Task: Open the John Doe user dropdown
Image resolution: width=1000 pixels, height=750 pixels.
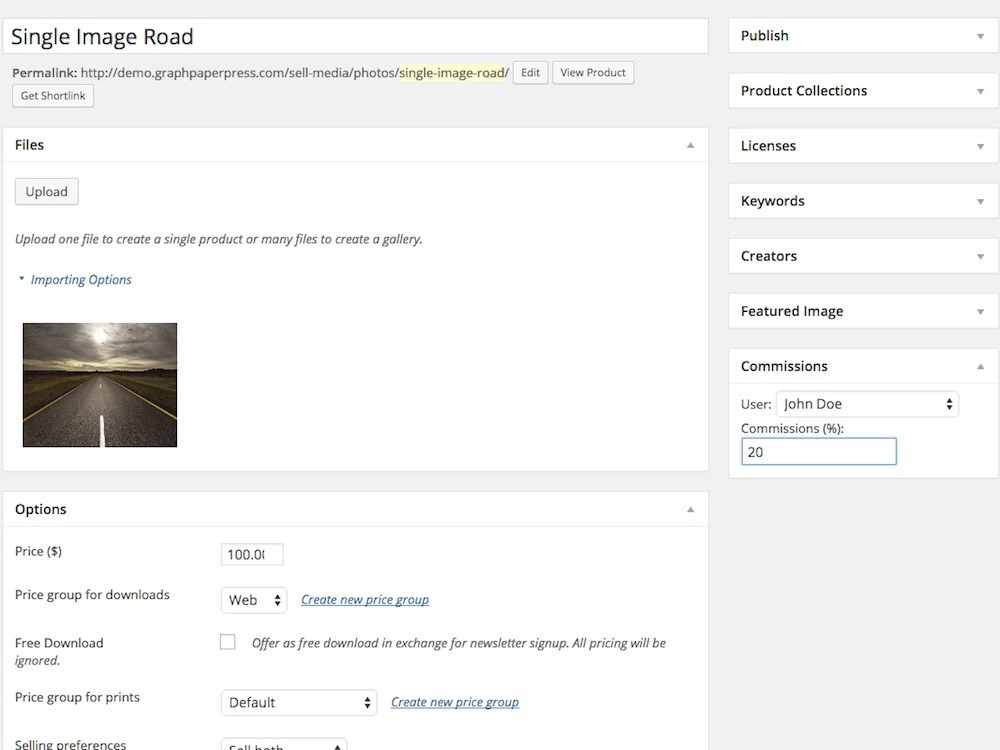Action: pos(866,404)
